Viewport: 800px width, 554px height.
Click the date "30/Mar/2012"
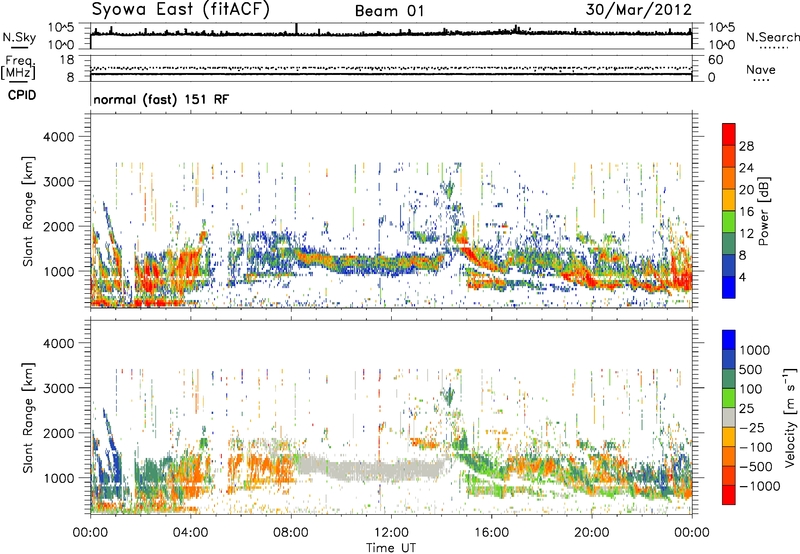pos(638,10)
